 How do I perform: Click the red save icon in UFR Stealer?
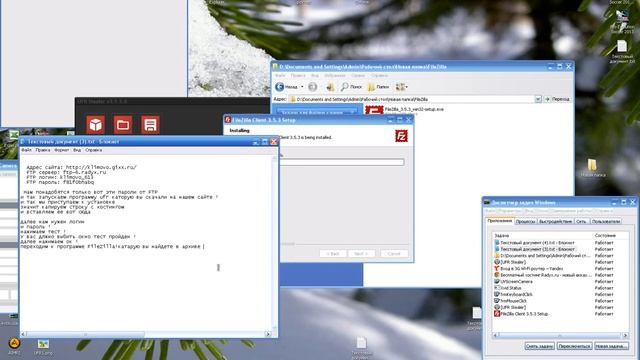tap(150, 124)
